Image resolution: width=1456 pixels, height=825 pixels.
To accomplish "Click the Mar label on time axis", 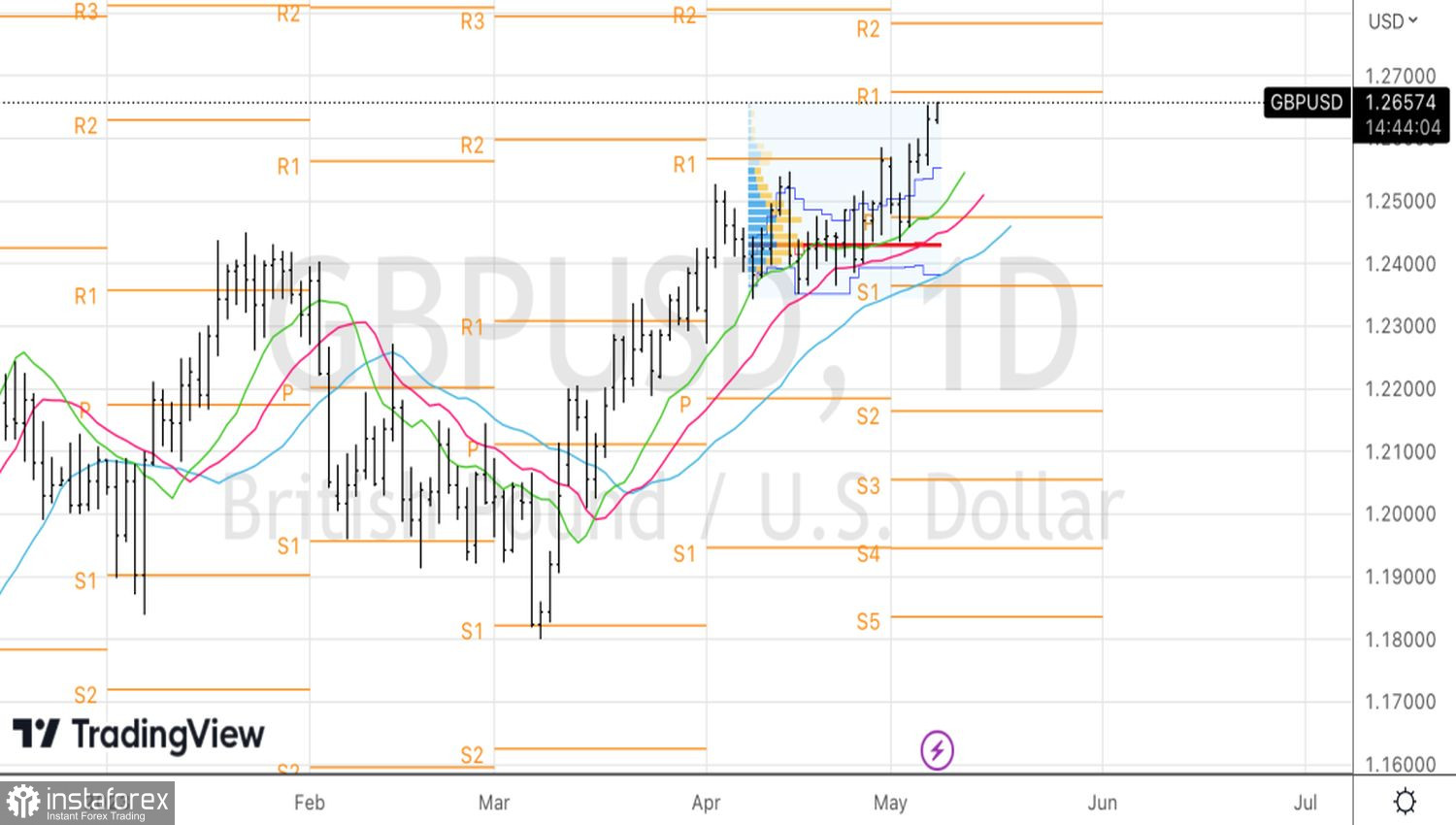I will point(494,803).
